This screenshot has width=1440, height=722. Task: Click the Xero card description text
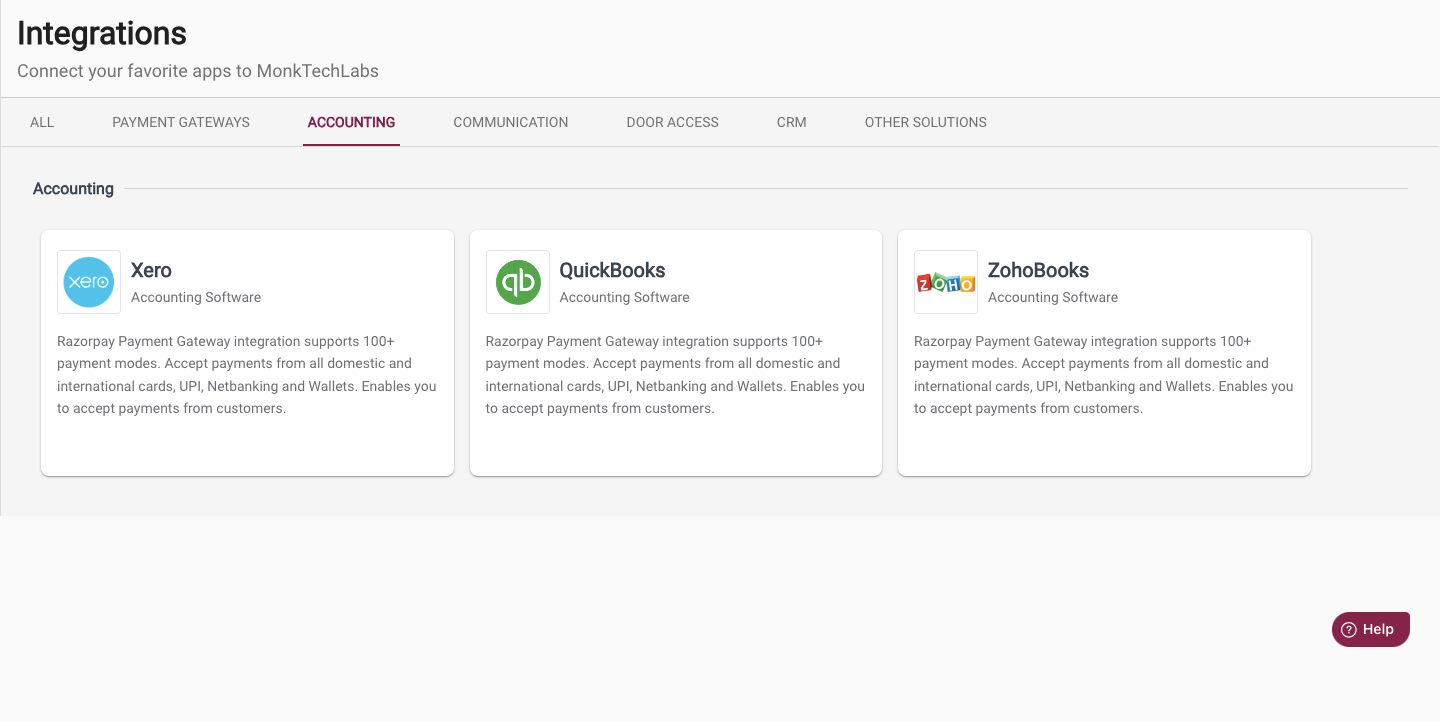coord(247,375)
